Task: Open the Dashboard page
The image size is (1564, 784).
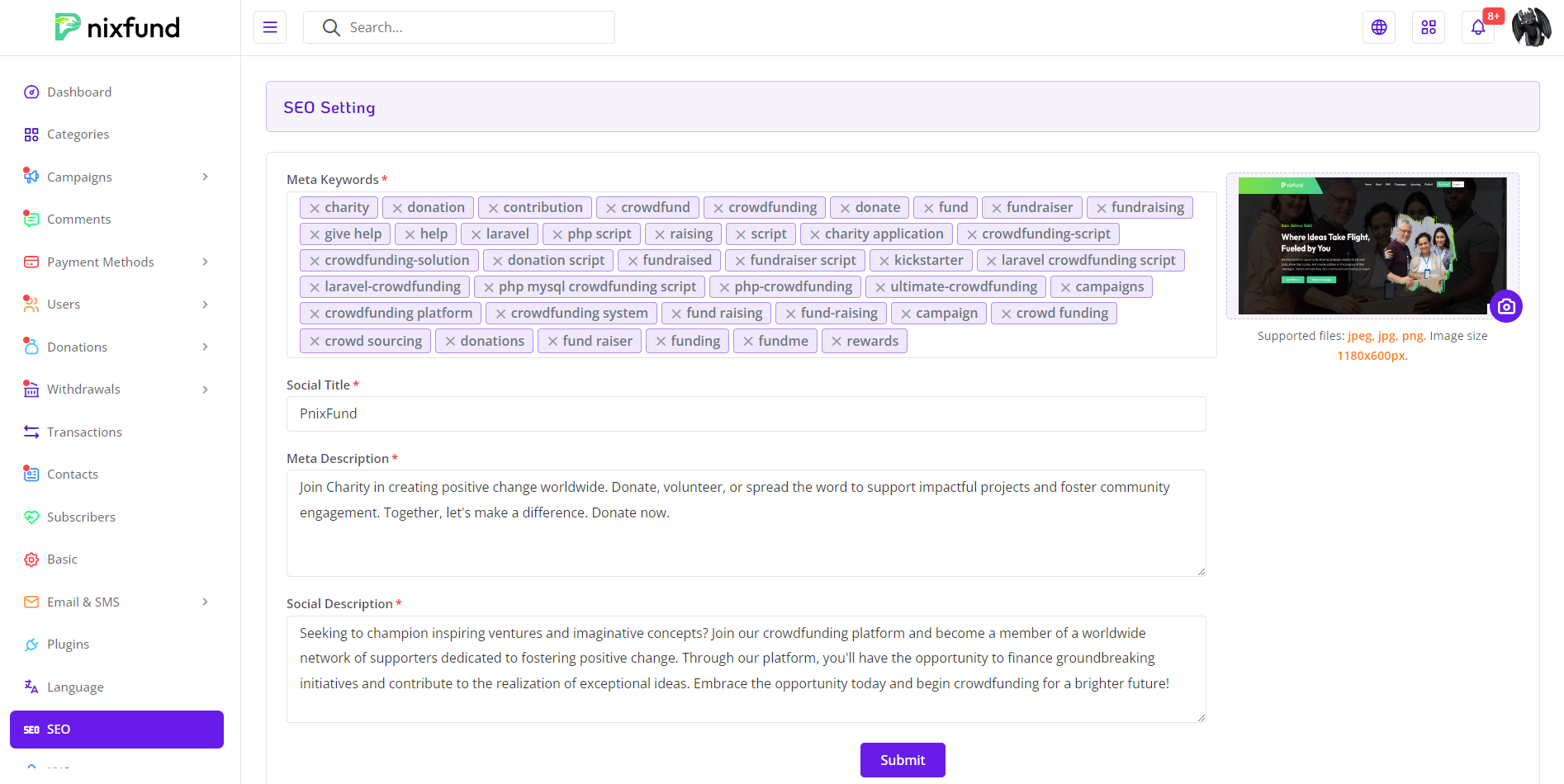Action: click(79, 92)
